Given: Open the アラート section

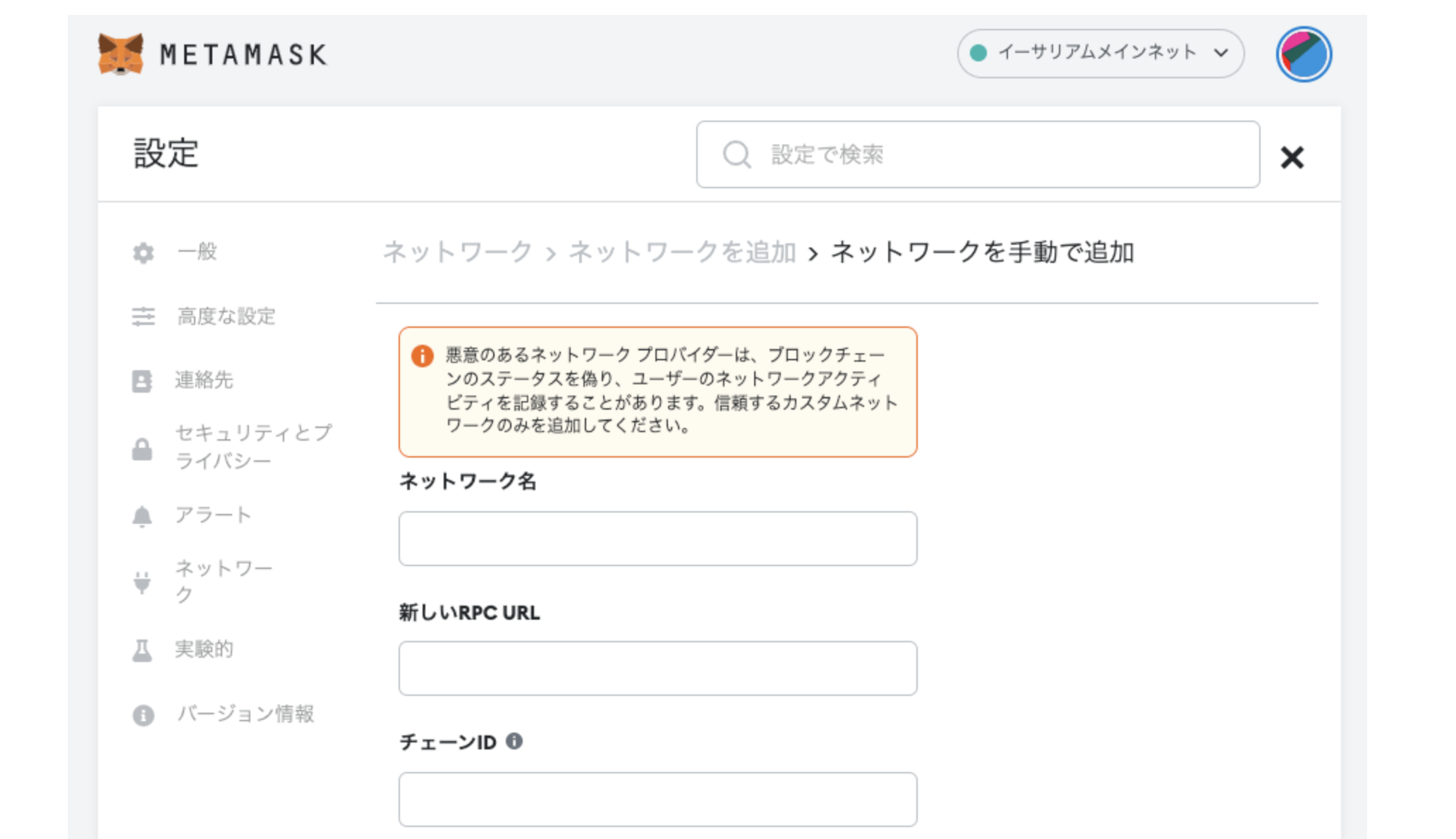Looking at the screenshot, I should pyautogui.click(x=212, y=515).
